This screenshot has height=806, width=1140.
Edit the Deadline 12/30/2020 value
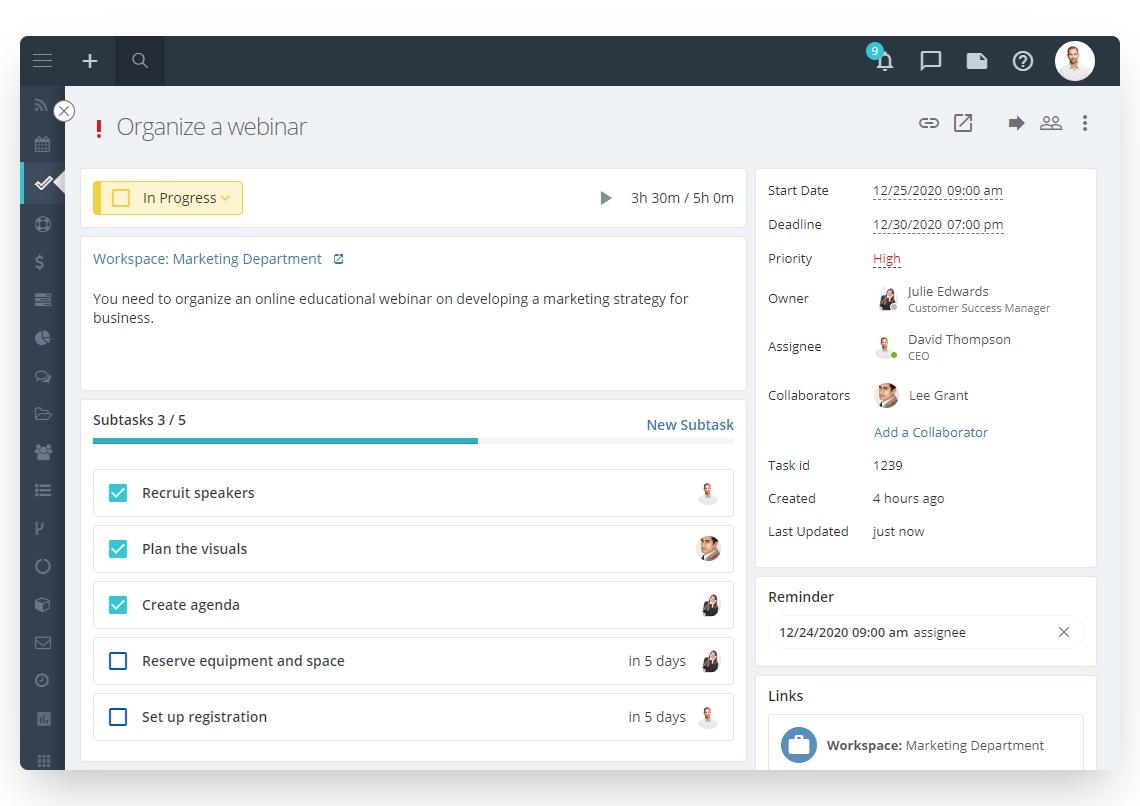938,225
